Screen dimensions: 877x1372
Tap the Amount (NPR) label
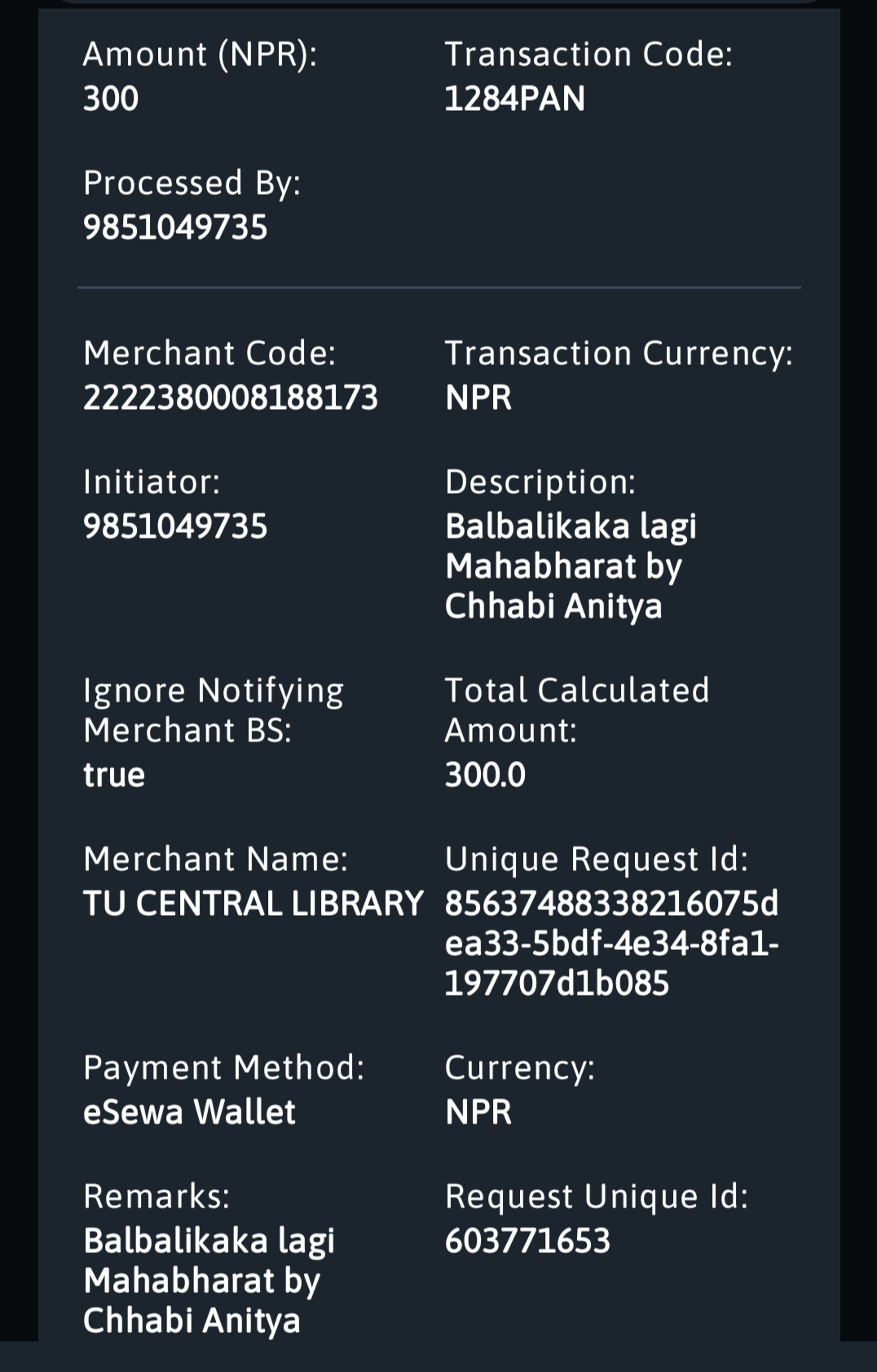tap(200, 54)
